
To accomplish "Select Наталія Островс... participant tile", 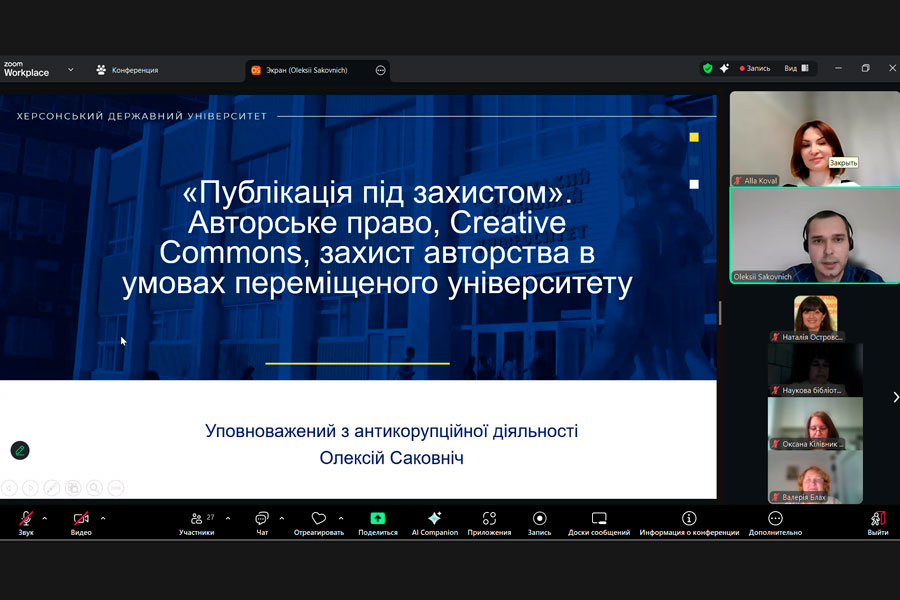I will tap(815, 319).
